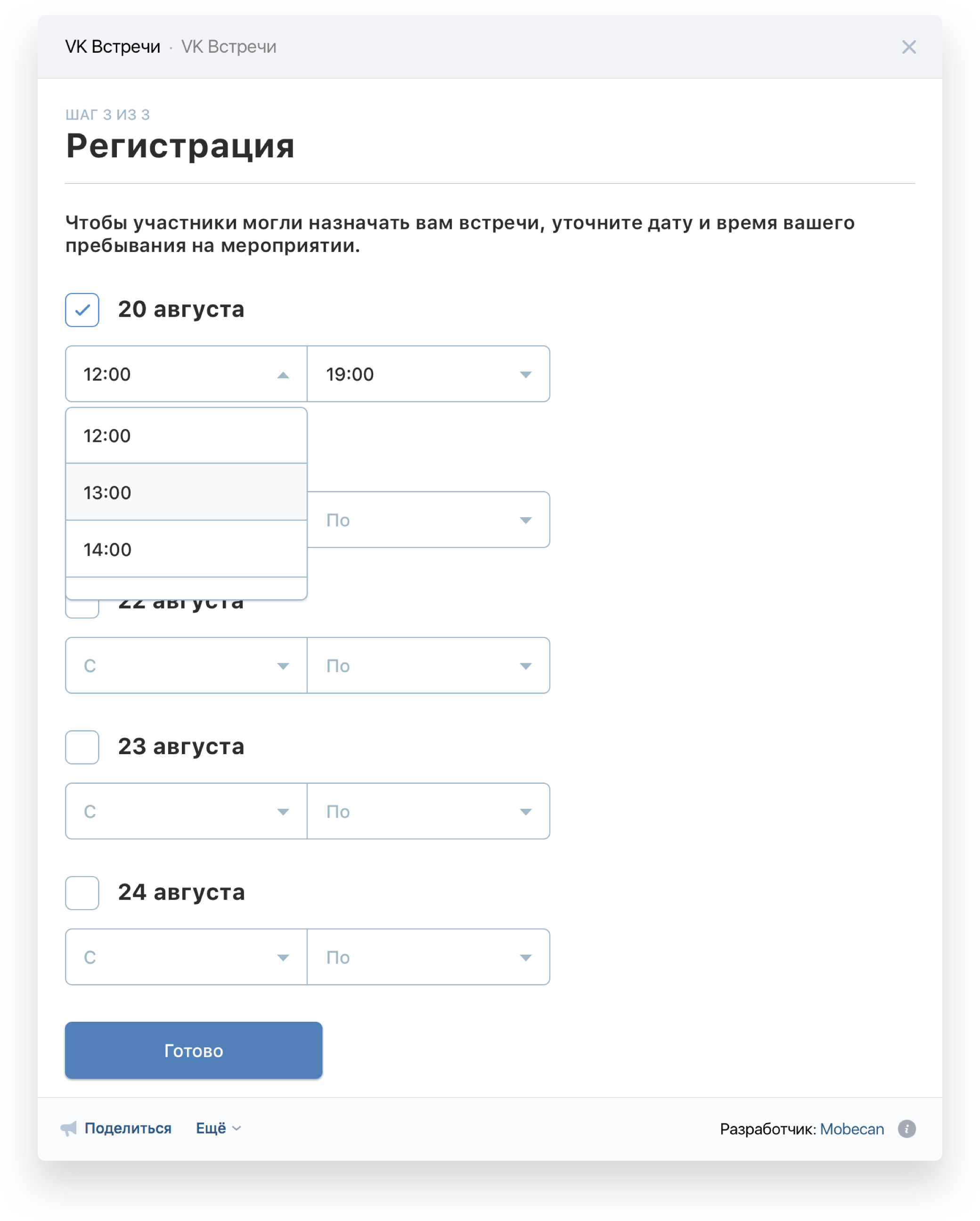980x1221 pixels.
Task: Open the end time dropdown showing 19:00
Action: click(x=428, y=374)
